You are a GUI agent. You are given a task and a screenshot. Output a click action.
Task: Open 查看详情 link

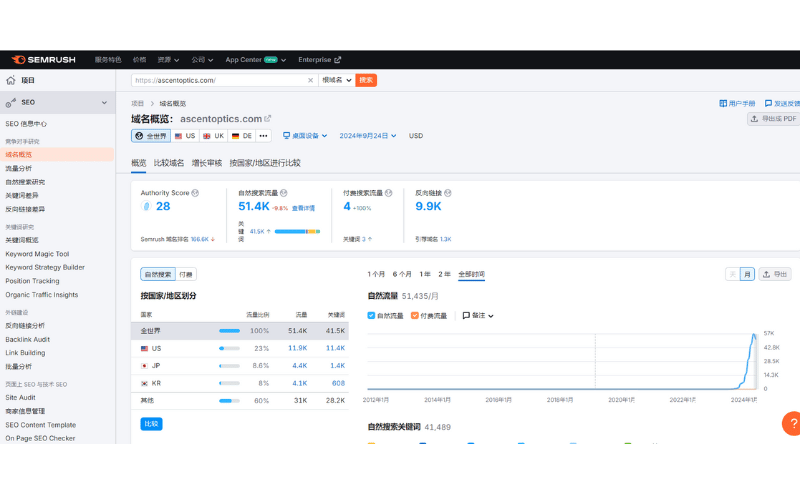pos(303,208)
